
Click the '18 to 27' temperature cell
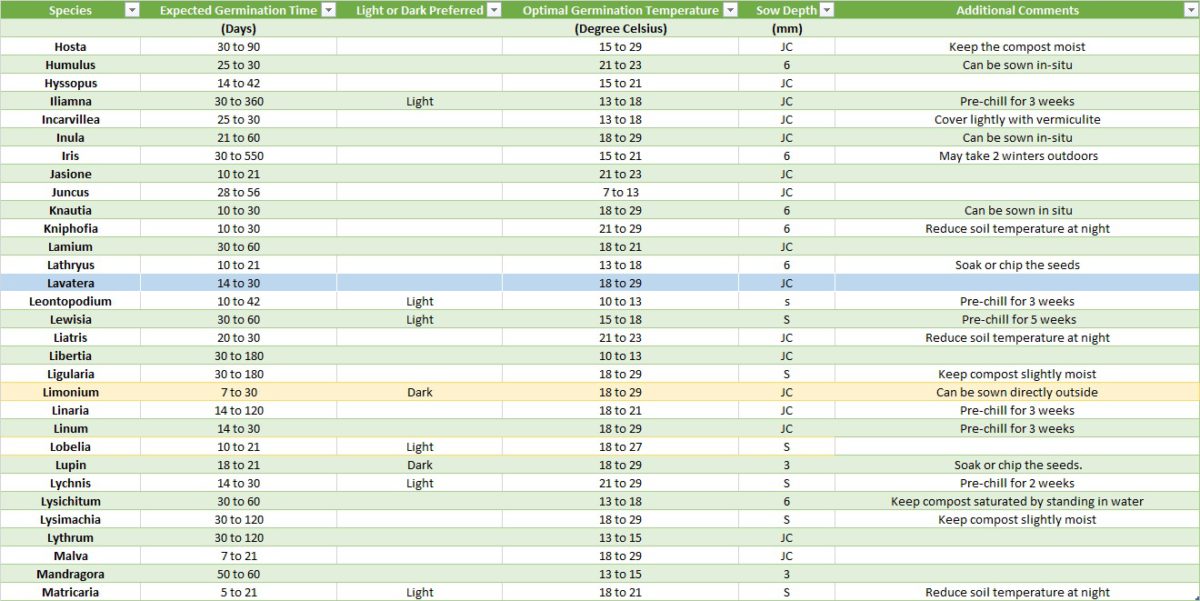620,447
